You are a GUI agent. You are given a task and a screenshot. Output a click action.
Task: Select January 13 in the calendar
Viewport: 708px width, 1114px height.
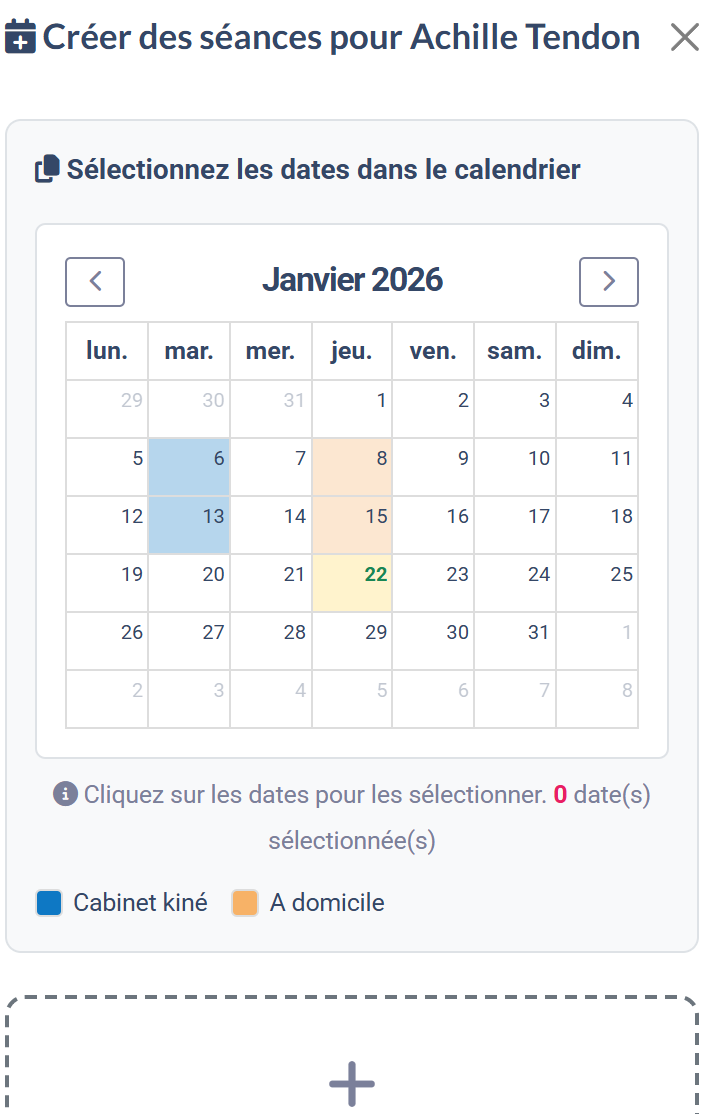[x=189, y=525]
